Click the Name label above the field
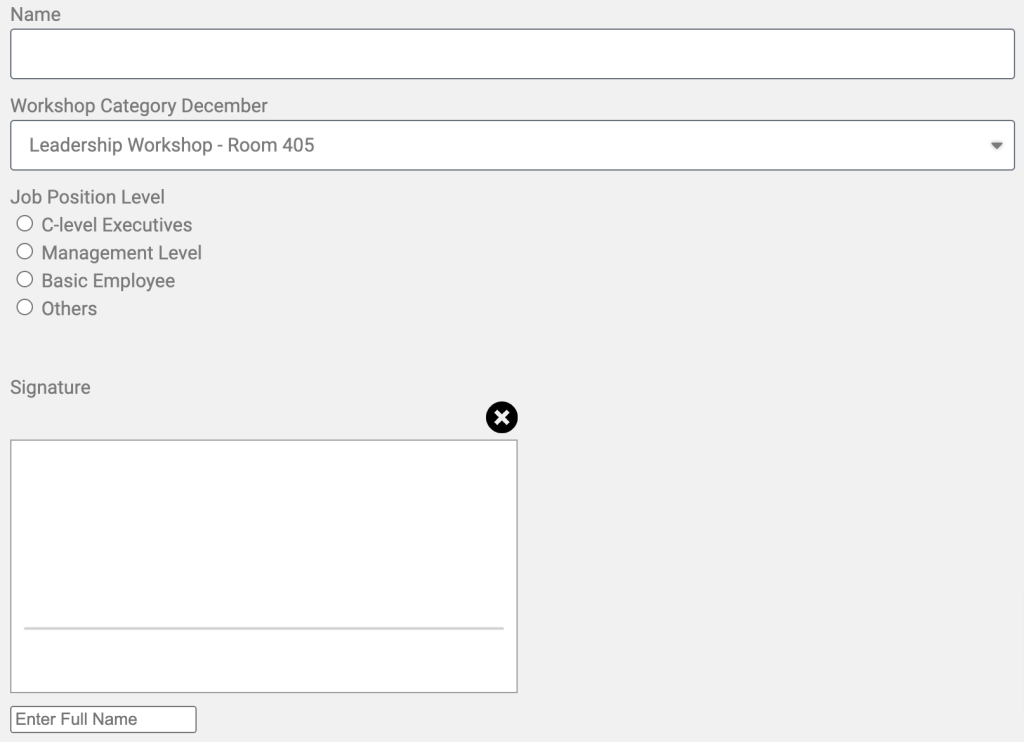The height and width of the screenshot is (742, 1024). [x=35, y=14]
